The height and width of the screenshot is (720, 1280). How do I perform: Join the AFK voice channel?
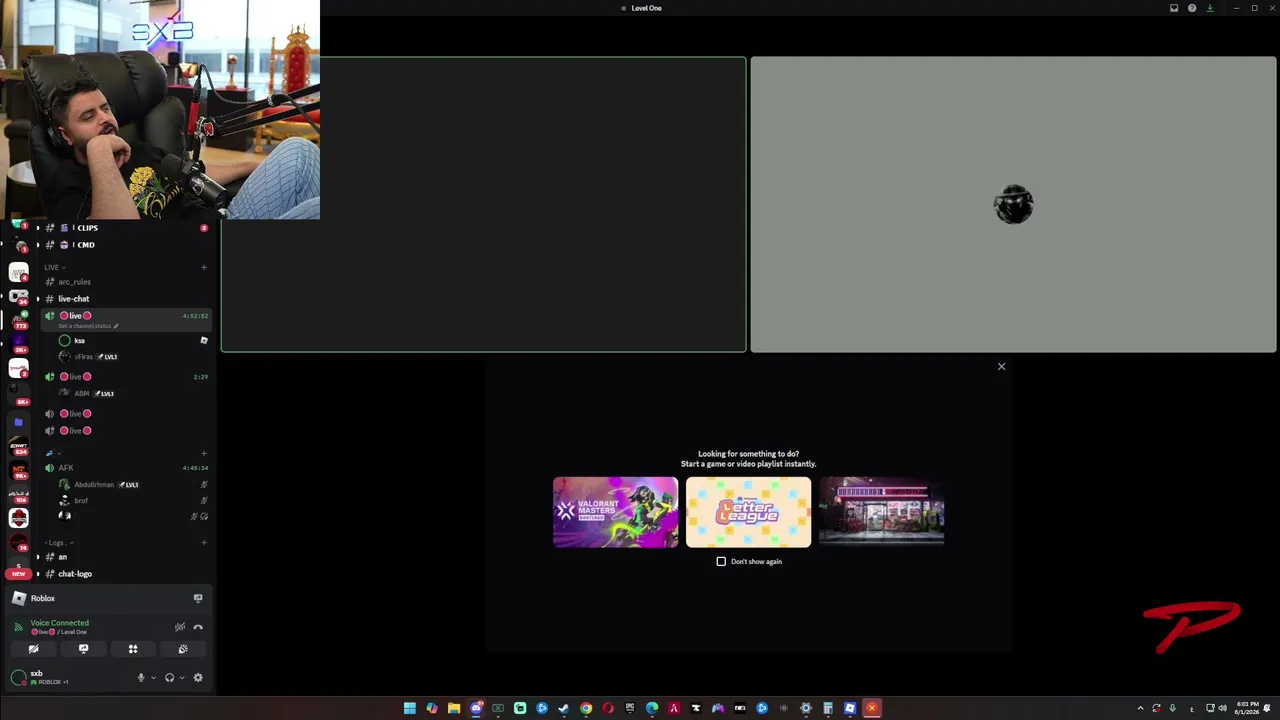pos(124,468)
